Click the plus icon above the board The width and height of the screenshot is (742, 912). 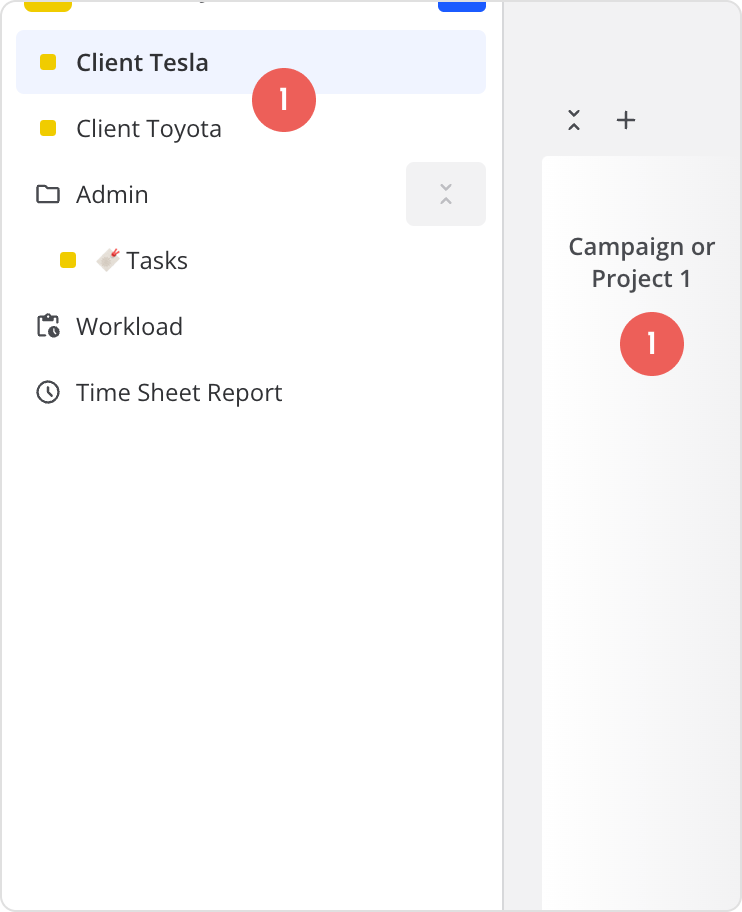click(626, 120)
